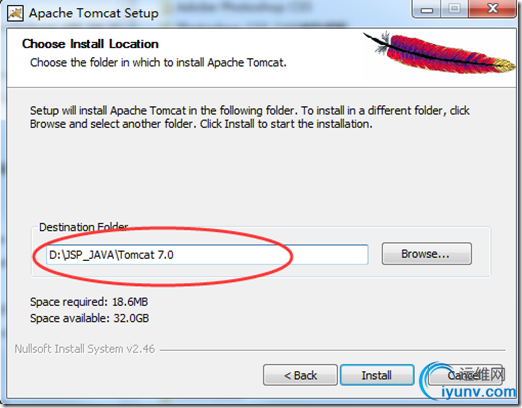The width and height of the screenshot is (522, 408).
Task: Click the Choose Install Location heading
Action: coord(90,44)
